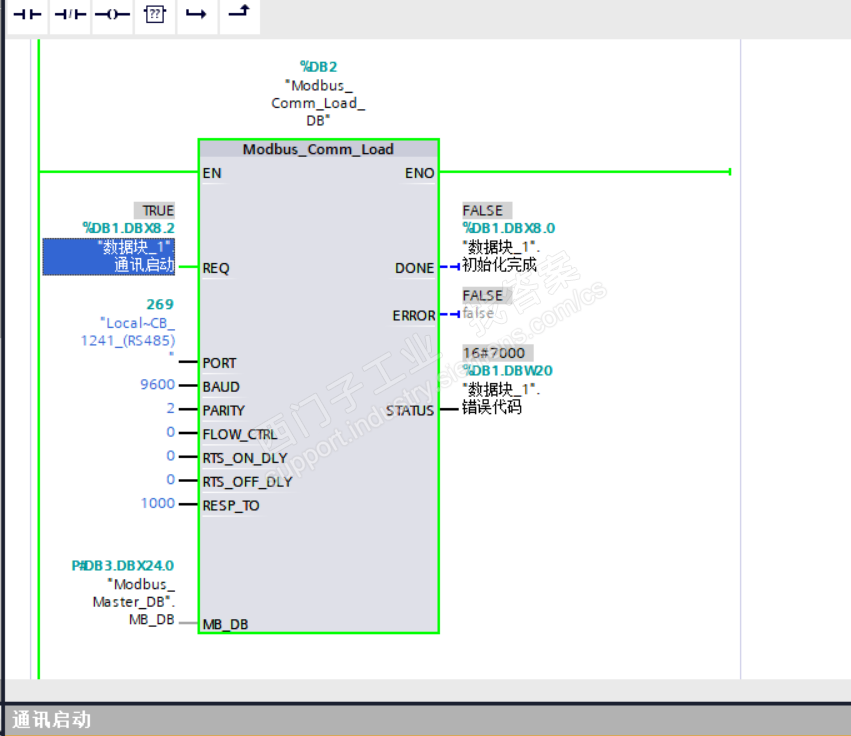Select the REQ operand 通讯启动
The width and height of the screenshot is (851, 736).
point(109,257)
